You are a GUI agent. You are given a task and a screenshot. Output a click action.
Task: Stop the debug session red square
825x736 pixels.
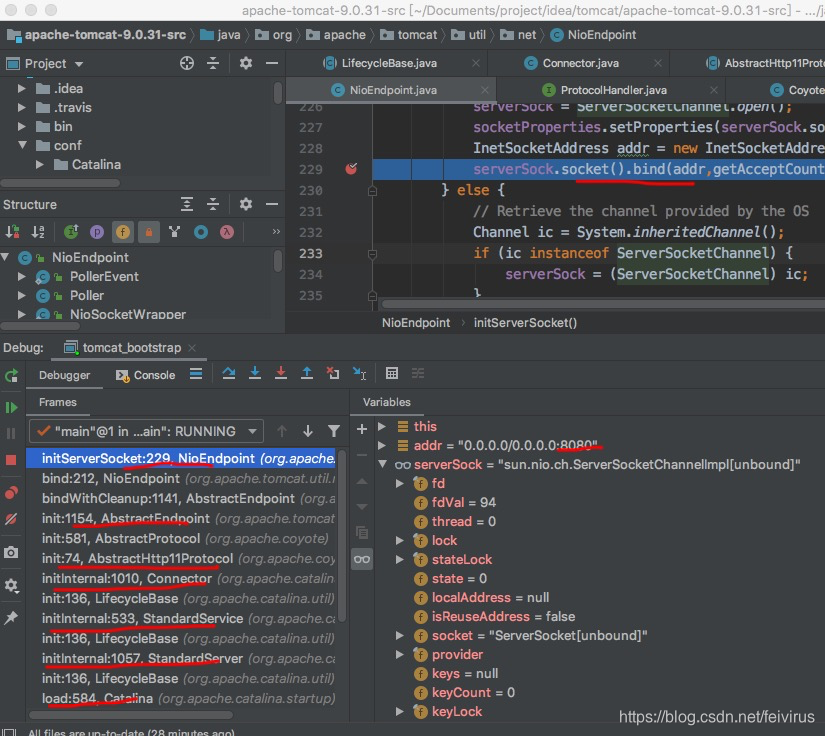pyautogui.click(x=11, y=460)
